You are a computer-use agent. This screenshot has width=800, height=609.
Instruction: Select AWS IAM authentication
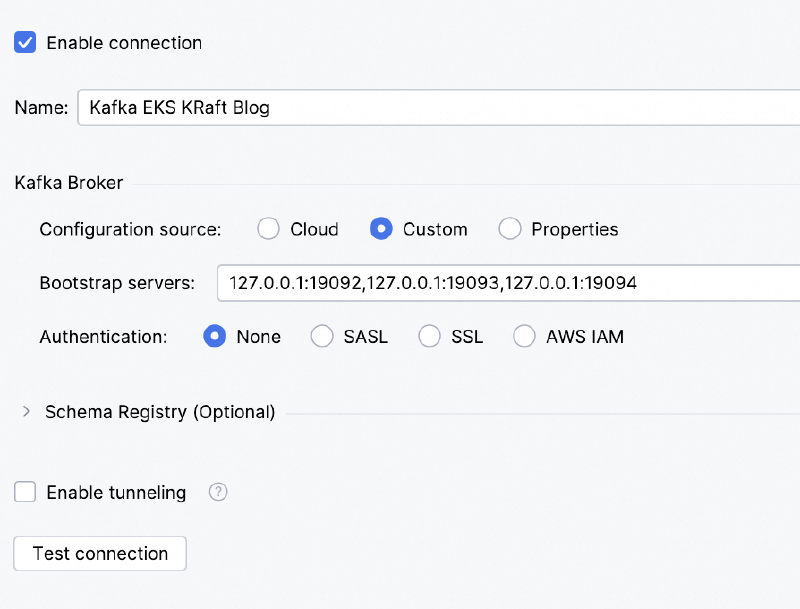point(524,337)
